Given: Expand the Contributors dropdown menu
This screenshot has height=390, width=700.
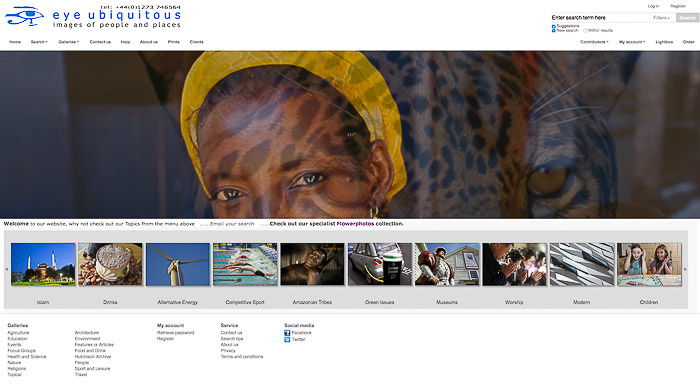Looking at the screenshot, I should pos(594,42).
